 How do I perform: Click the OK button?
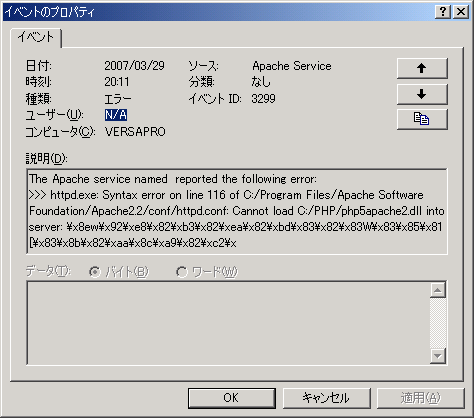pyautogui.click(x=231, y=398)
